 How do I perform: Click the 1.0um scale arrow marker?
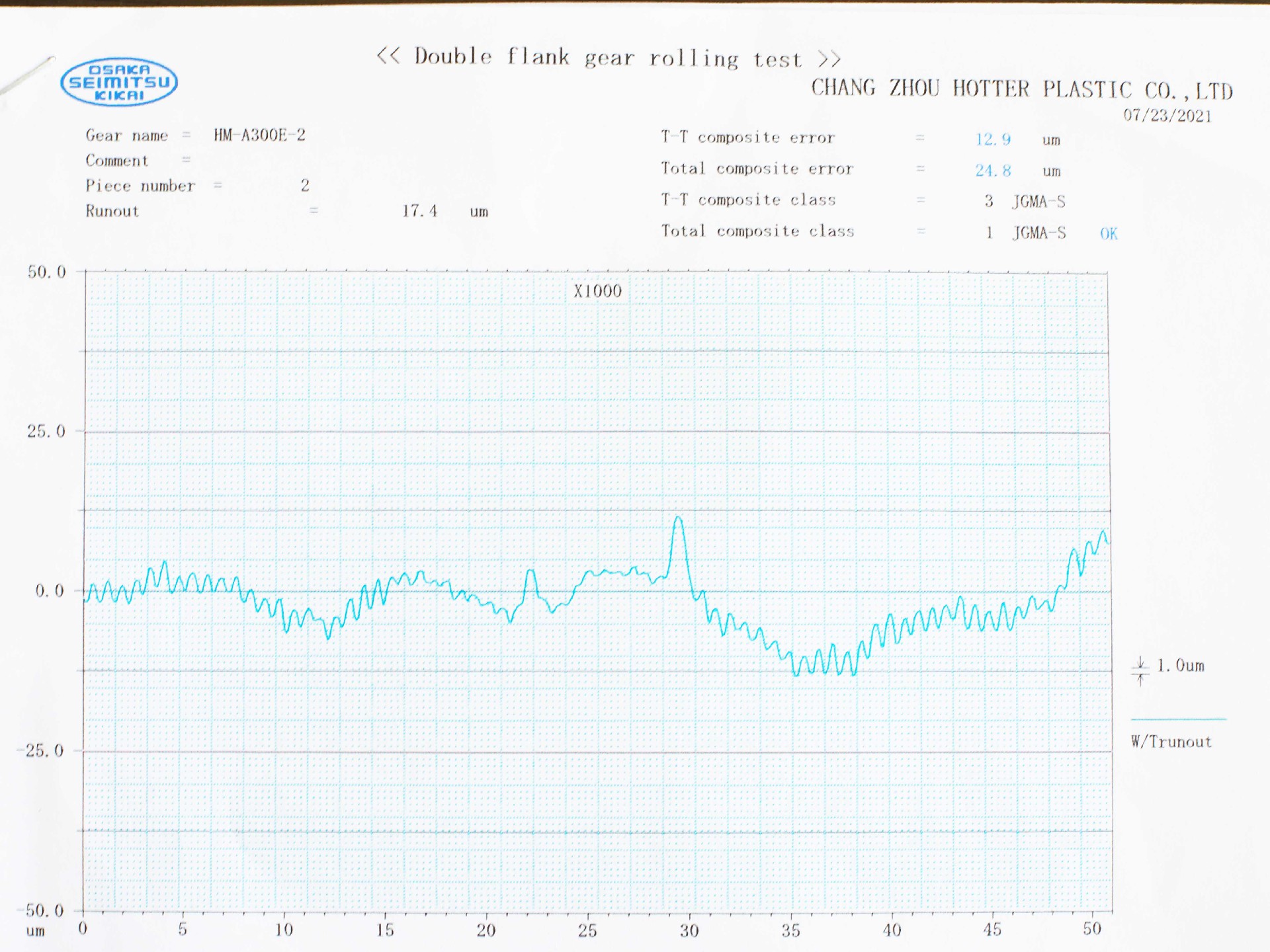pyautogui.click(x=1140, y=670)
